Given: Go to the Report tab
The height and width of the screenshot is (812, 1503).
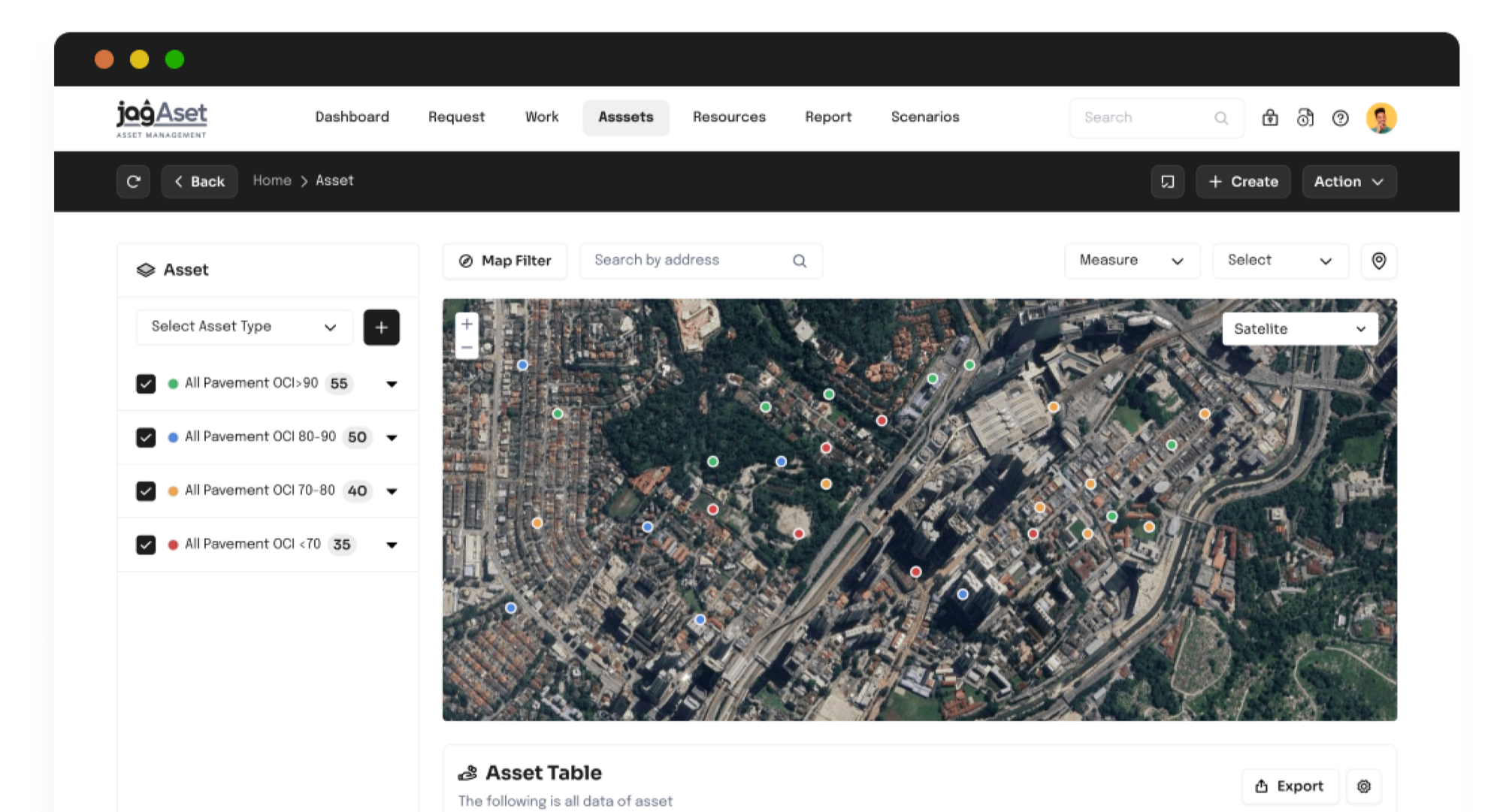Looking at the screenshot, I should pyautogui.click(x=828, y=117).
